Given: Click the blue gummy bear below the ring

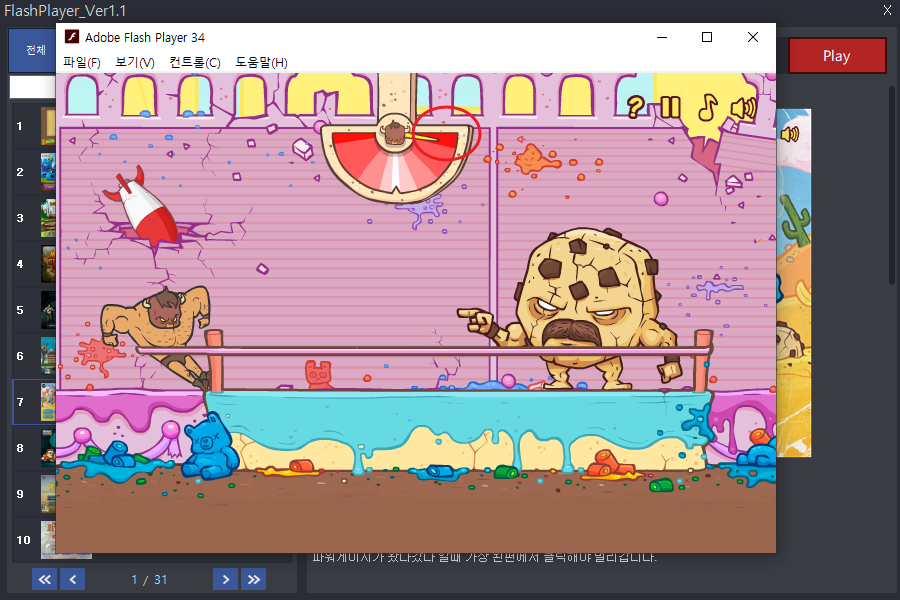Looking at the screenshot, I should tap(210, 447).
